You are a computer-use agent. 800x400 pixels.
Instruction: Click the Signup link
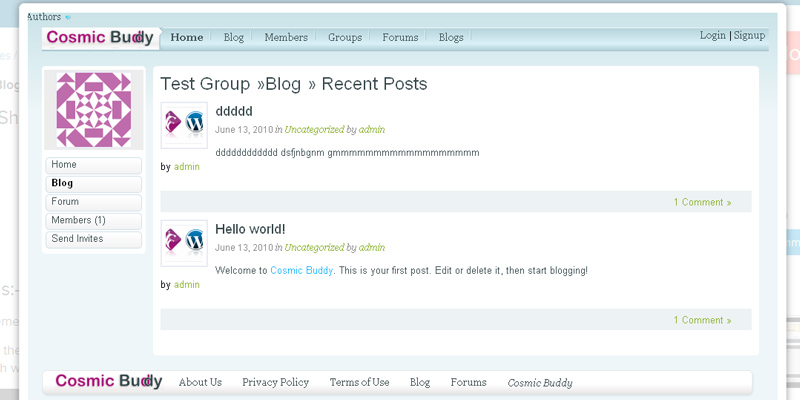tap(749, 35)
